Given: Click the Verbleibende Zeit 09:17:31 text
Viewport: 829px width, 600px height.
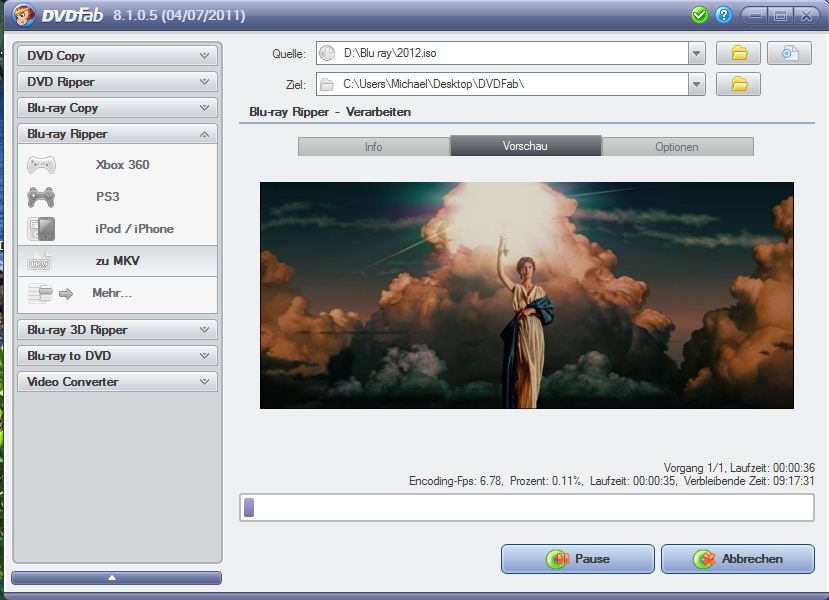Looking at the screenshot, I should [x=749, y=481].
